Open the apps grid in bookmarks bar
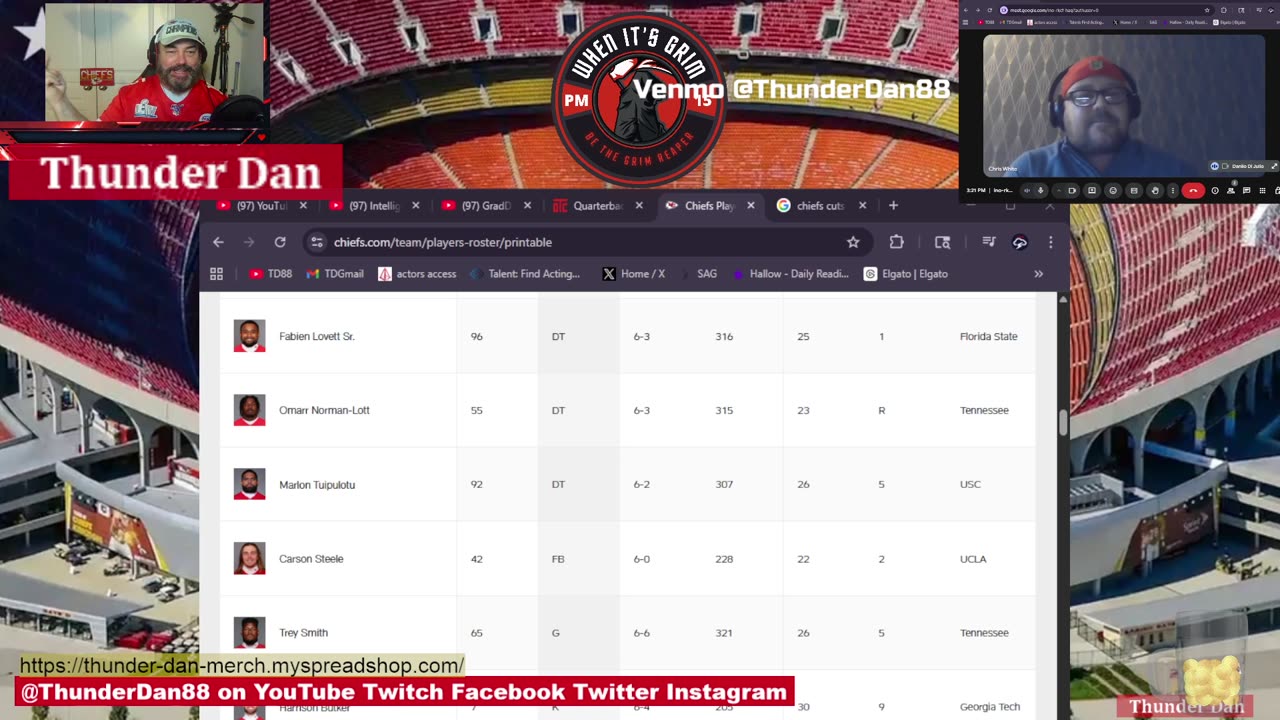1280x720 pixels. (216, 274)
